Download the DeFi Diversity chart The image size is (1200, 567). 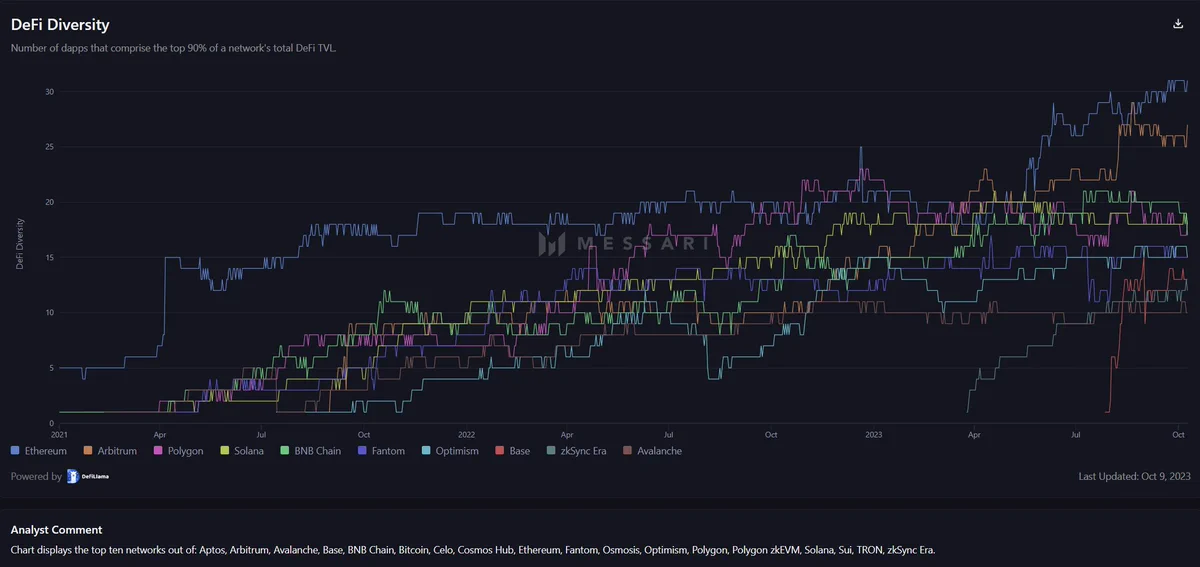click(1178, 25)
